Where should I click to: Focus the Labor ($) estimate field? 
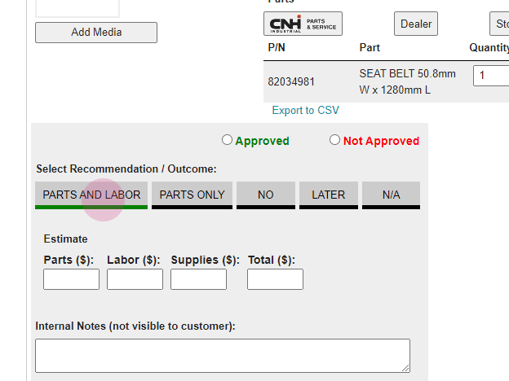coord(135,279)
